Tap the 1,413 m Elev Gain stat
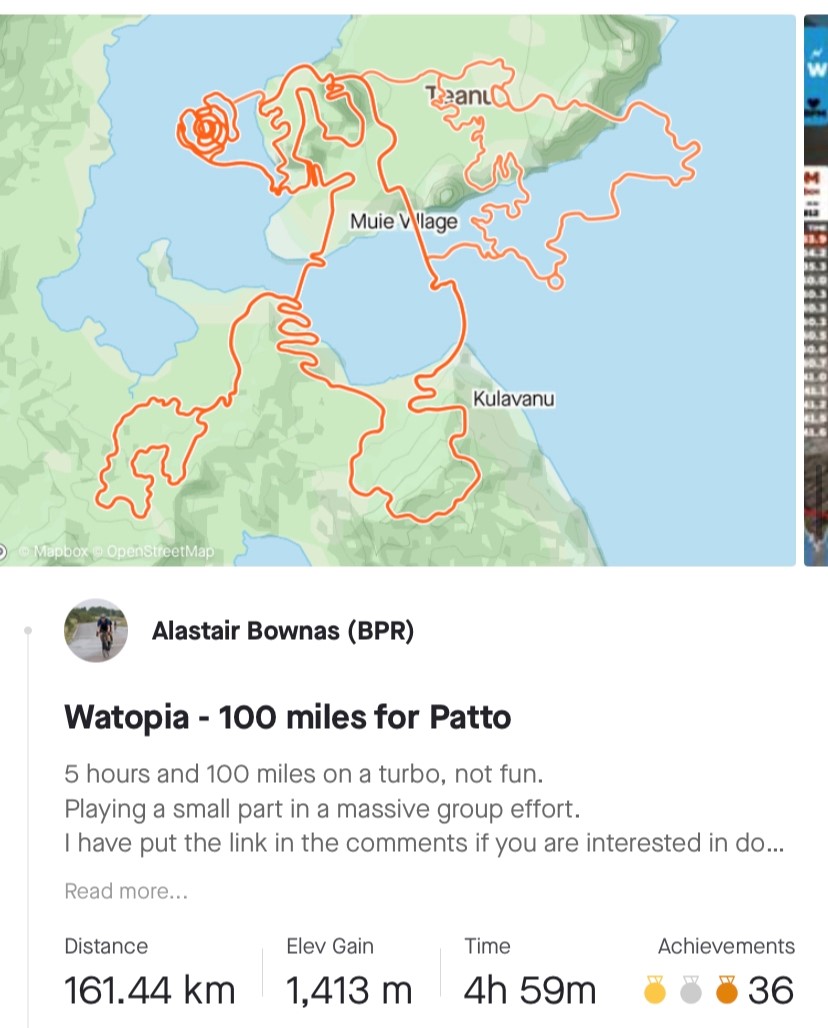Image resolution: width=828 pixels, height=1028 pixels. pos(349,990)
